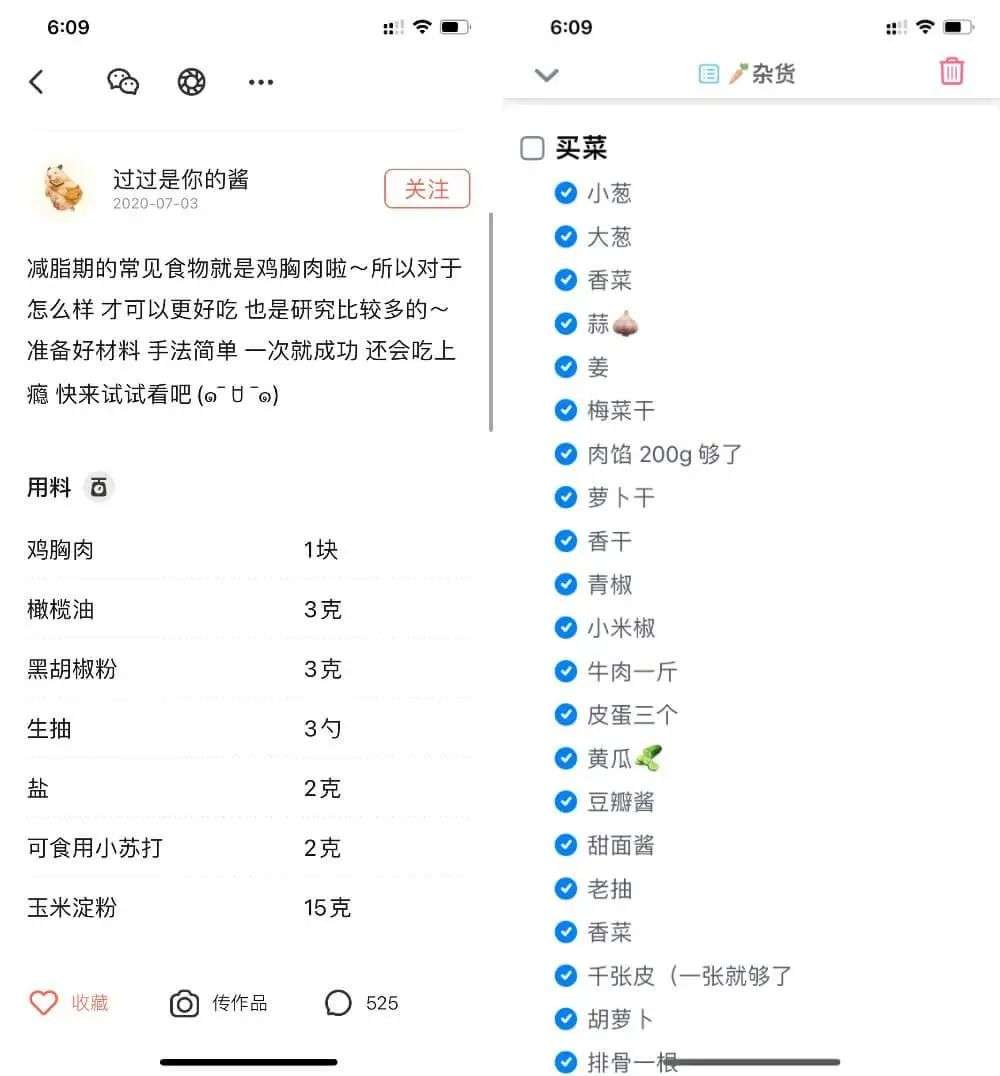The image size is (1000, 1076).
Task: Select the 杂货 list title
Action: 773,73
